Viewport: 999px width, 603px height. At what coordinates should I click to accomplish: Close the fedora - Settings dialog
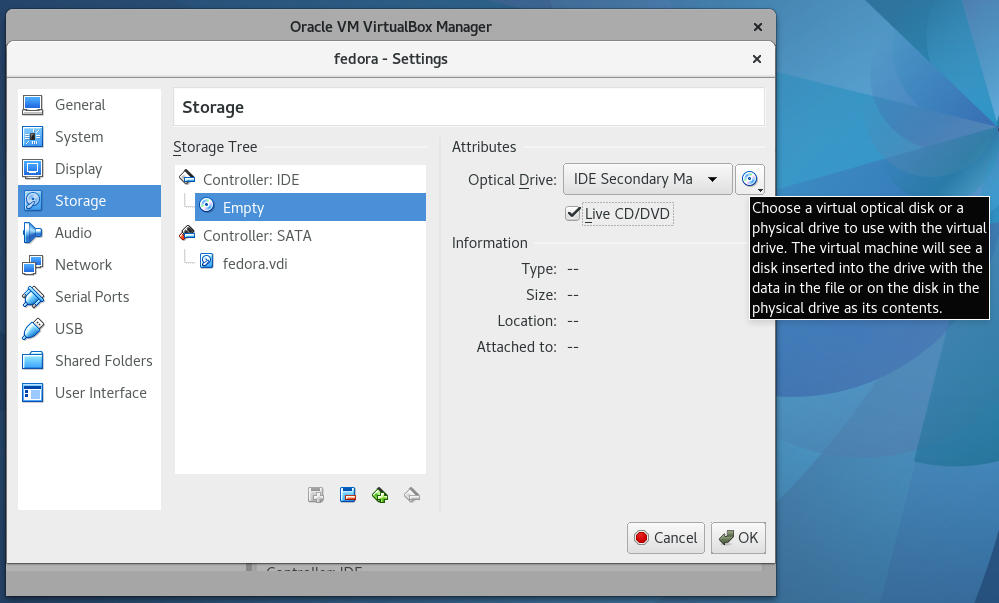point(757,59)
